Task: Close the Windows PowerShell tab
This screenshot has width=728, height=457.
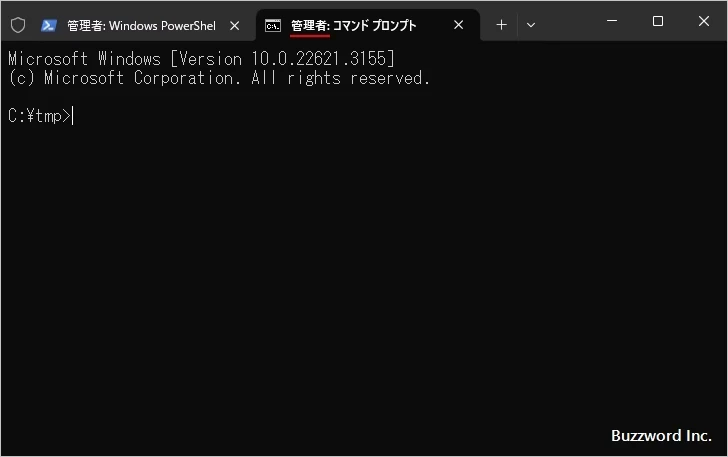Action: click(235, 26)
